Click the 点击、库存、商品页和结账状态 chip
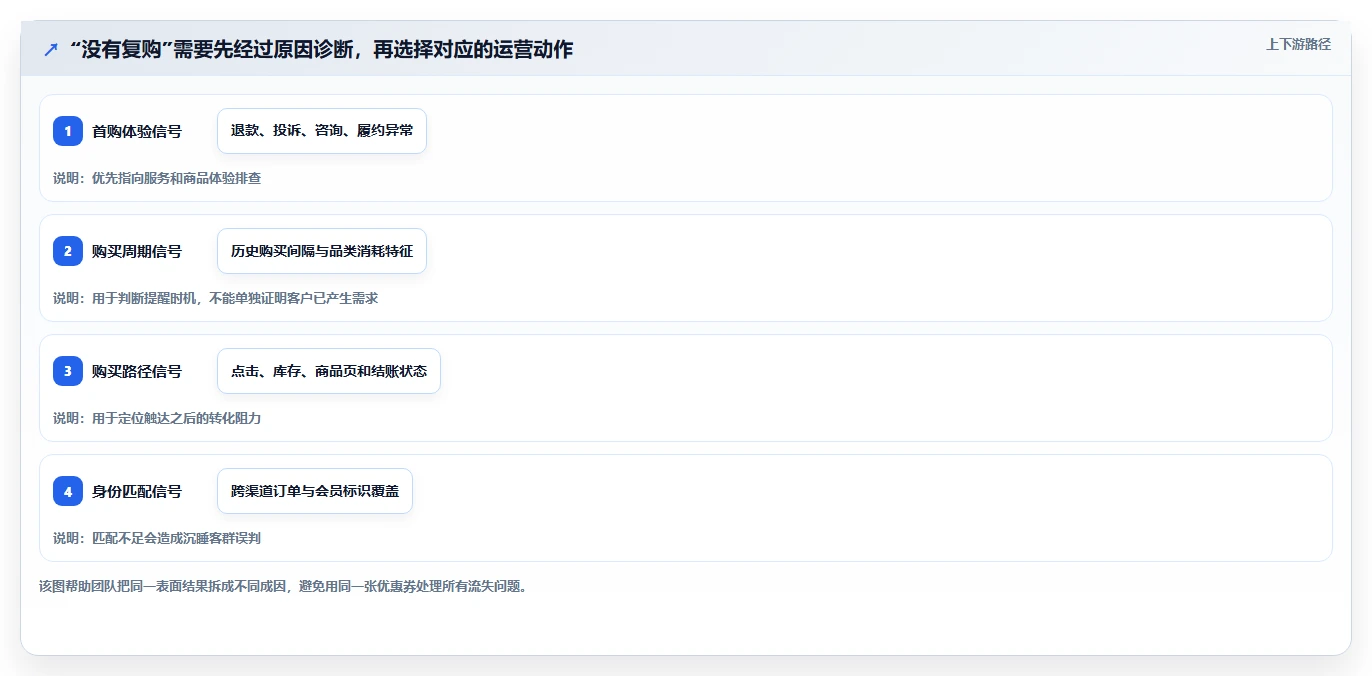This screenshot has height=676, width=1372. point(329,371)
